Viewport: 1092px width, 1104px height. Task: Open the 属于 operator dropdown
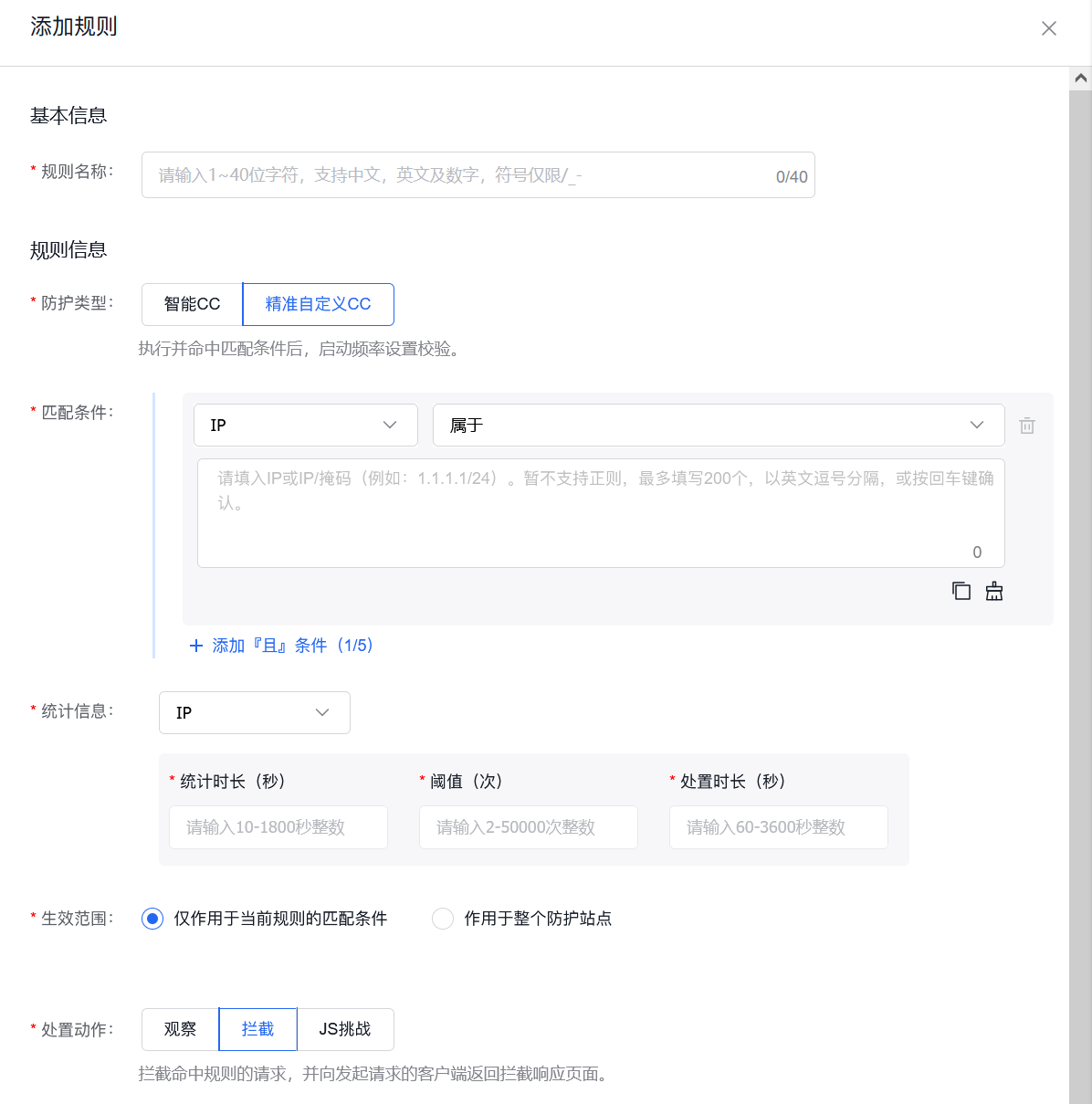point(719,425)
